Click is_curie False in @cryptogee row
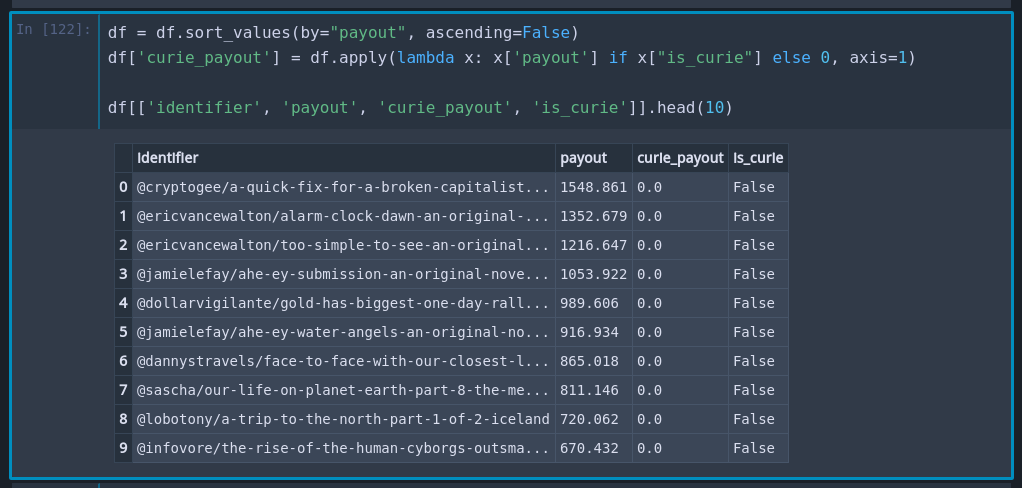 759,187
